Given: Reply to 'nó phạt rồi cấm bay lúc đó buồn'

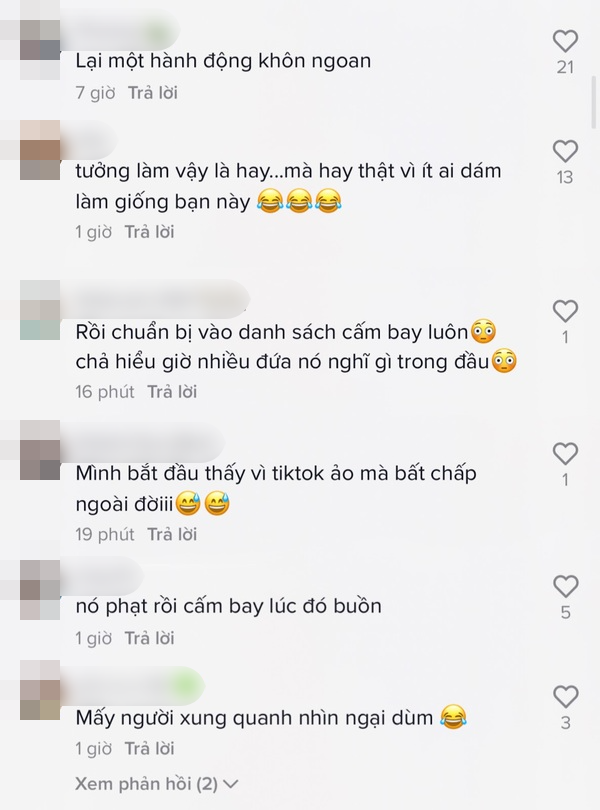Looking at the screenshot, I should [x=149, y=638].
